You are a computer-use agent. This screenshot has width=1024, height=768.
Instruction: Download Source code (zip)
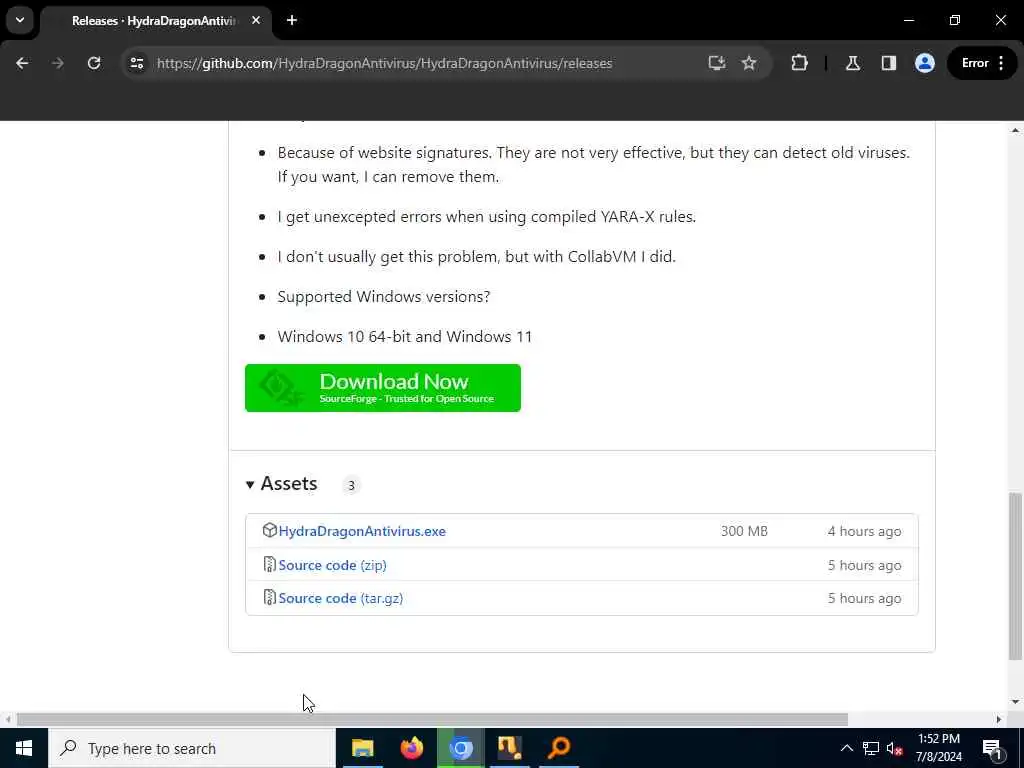[332, 565]
